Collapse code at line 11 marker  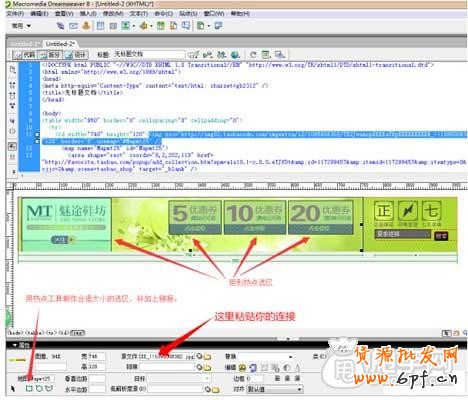[x=37, y=135]
